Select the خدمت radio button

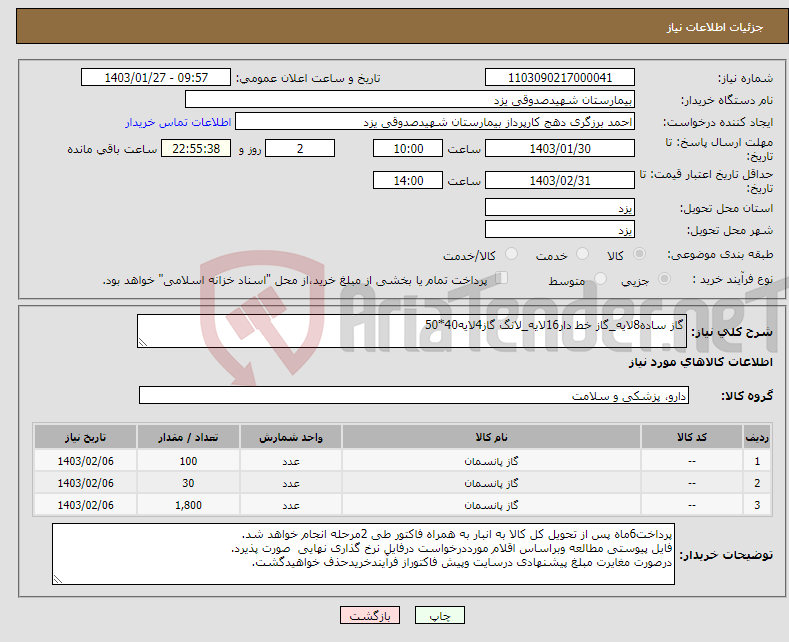pos(582,254)
